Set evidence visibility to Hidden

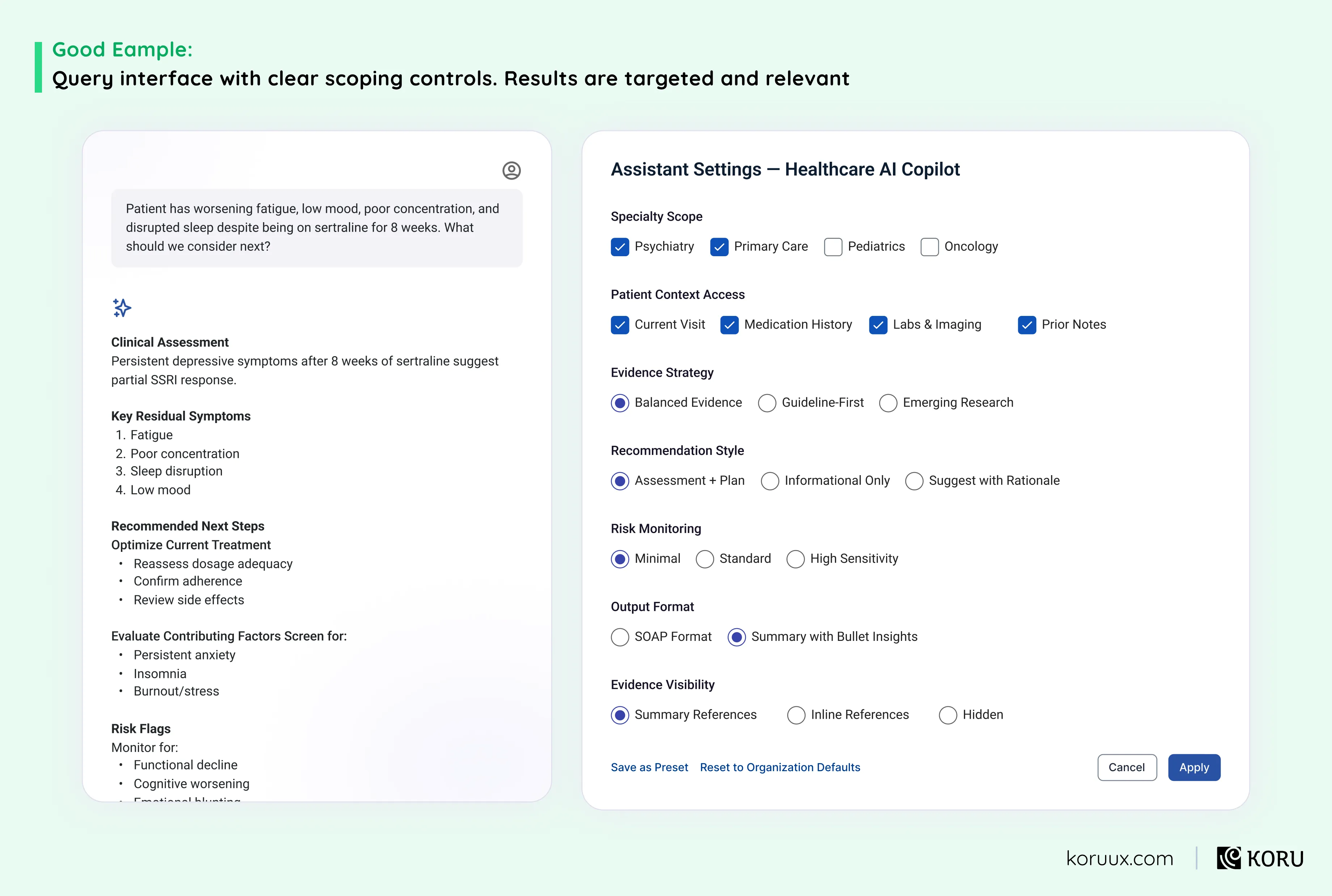[948, 715]
